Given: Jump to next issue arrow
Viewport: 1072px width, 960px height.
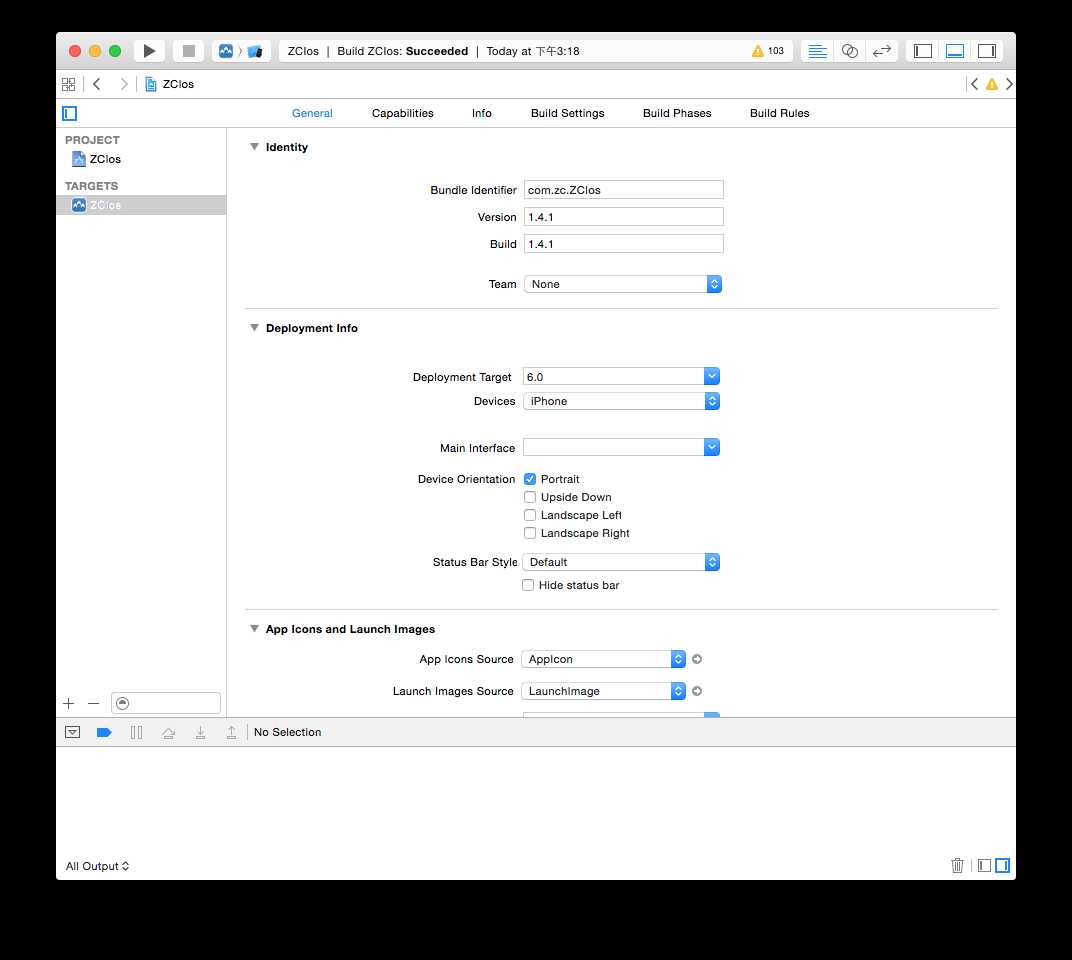Looking at the screenshot, I should tap(1009, 84).
